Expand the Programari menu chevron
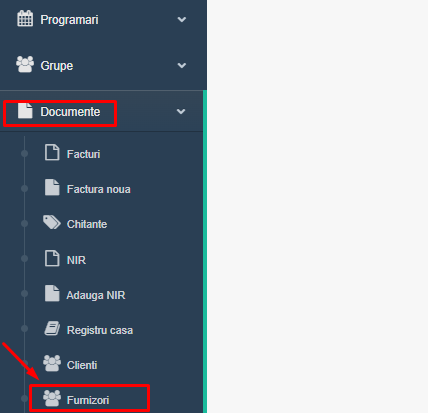 (x=182, y=19)
